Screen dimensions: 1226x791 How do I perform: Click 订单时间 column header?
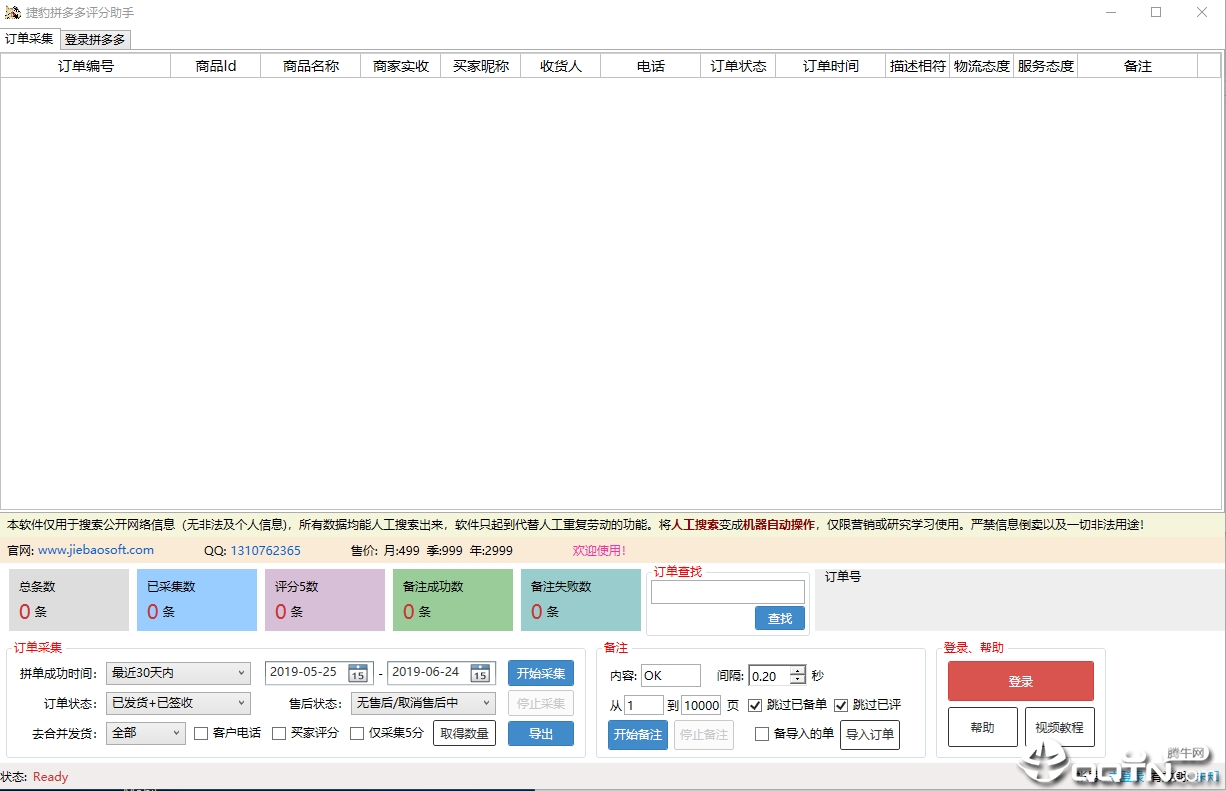pyautogui.click(x=831, y=66)
